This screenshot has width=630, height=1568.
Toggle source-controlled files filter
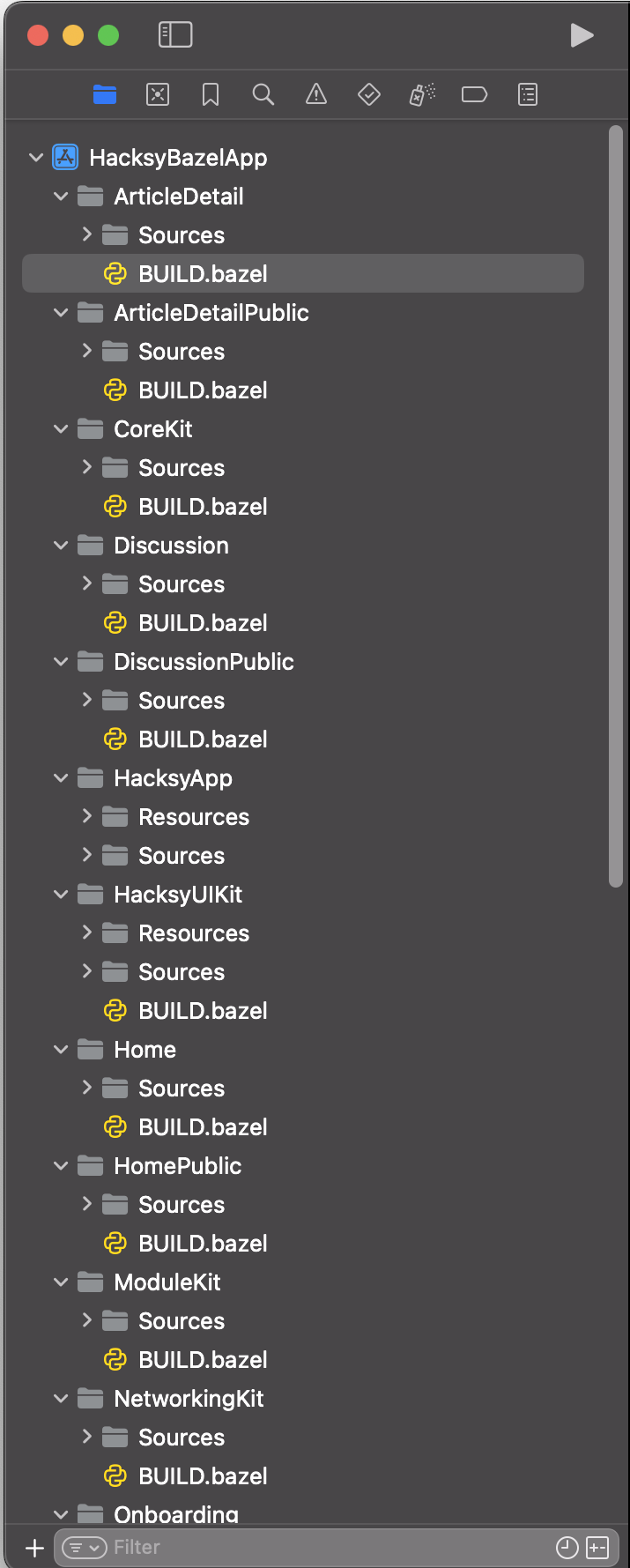tap(597, 1547)
